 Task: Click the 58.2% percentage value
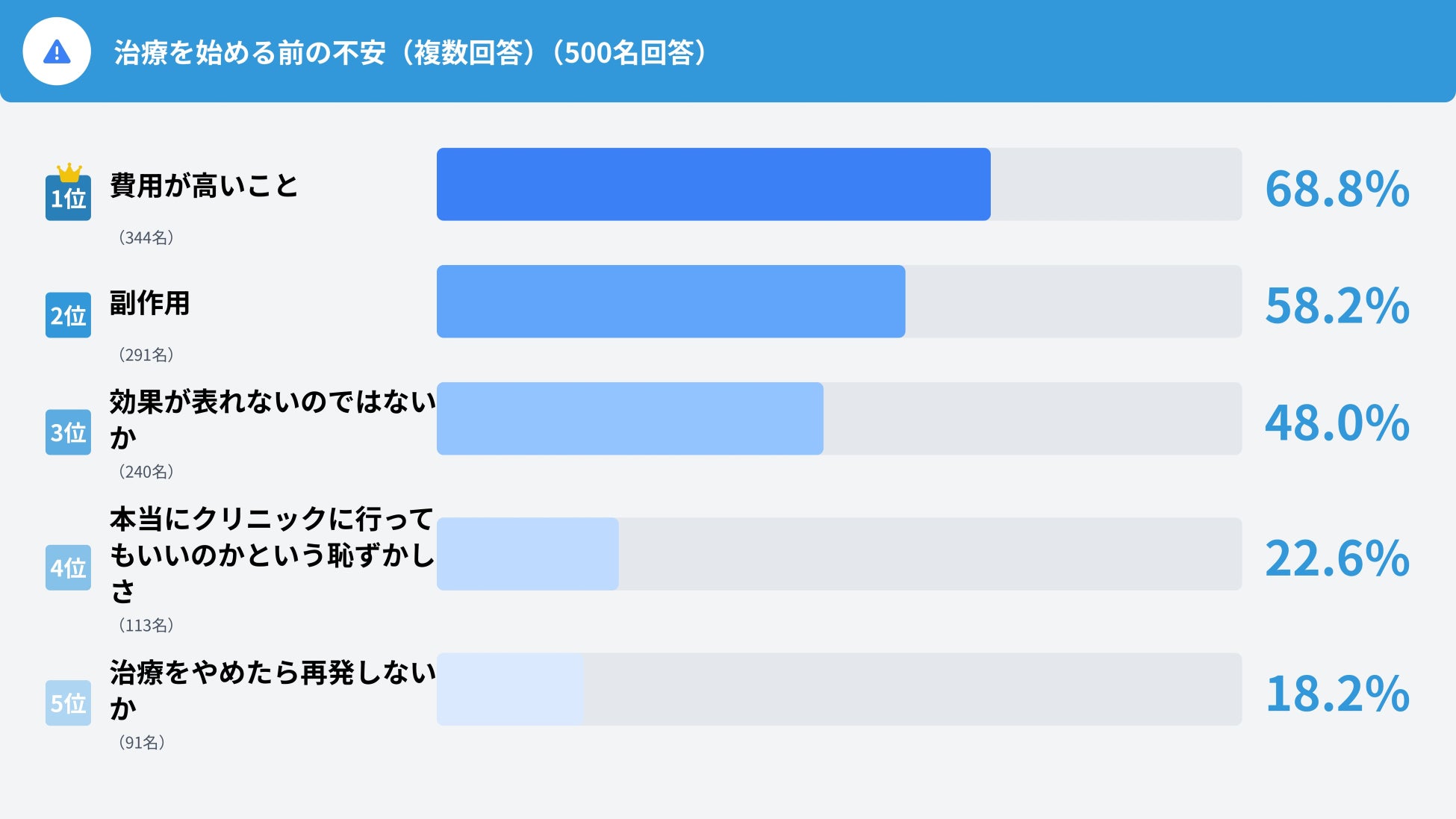pos(1337,305)
